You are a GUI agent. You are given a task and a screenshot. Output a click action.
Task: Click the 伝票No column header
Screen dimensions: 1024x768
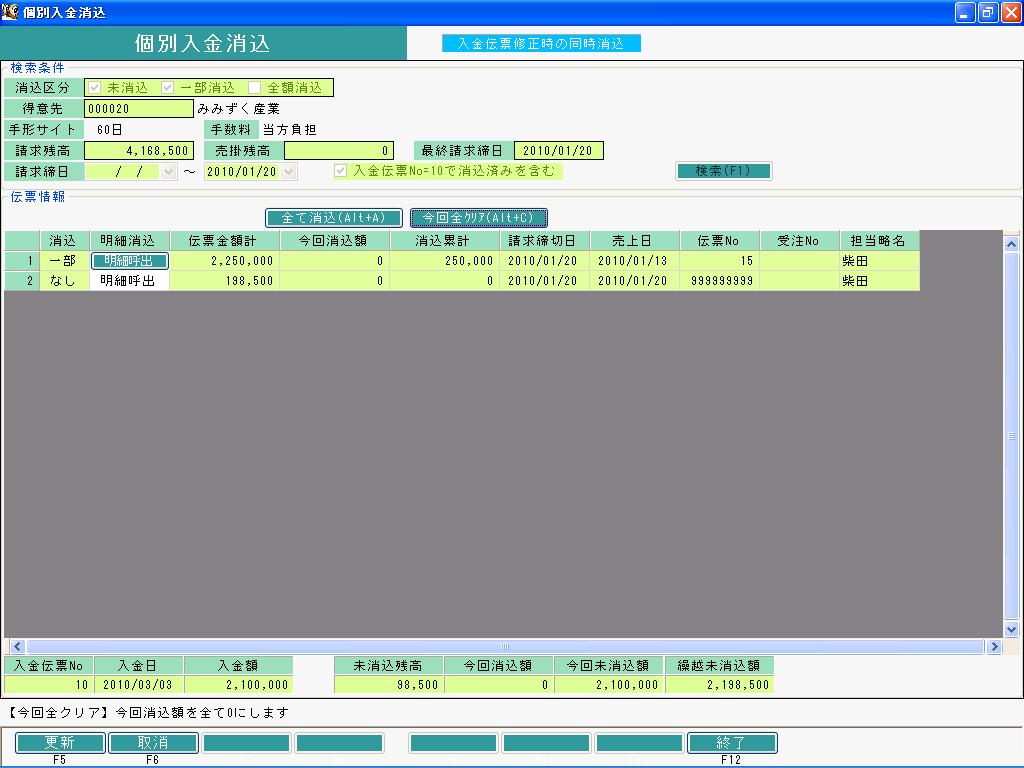[720, 240]
